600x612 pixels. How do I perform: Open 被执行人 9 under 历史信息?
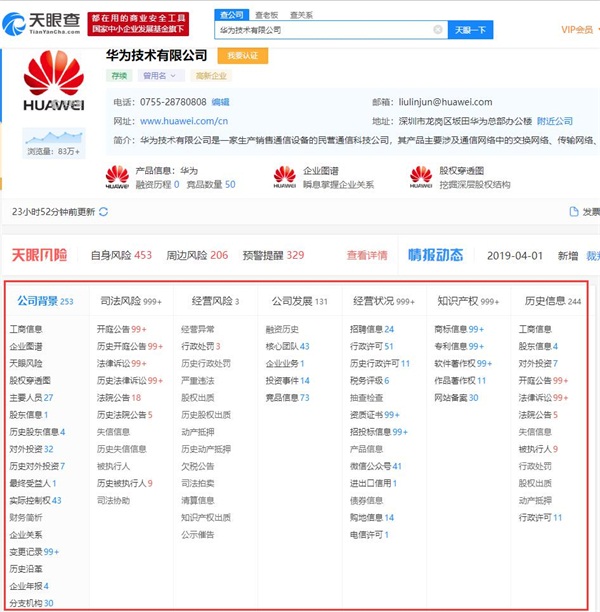538,449
